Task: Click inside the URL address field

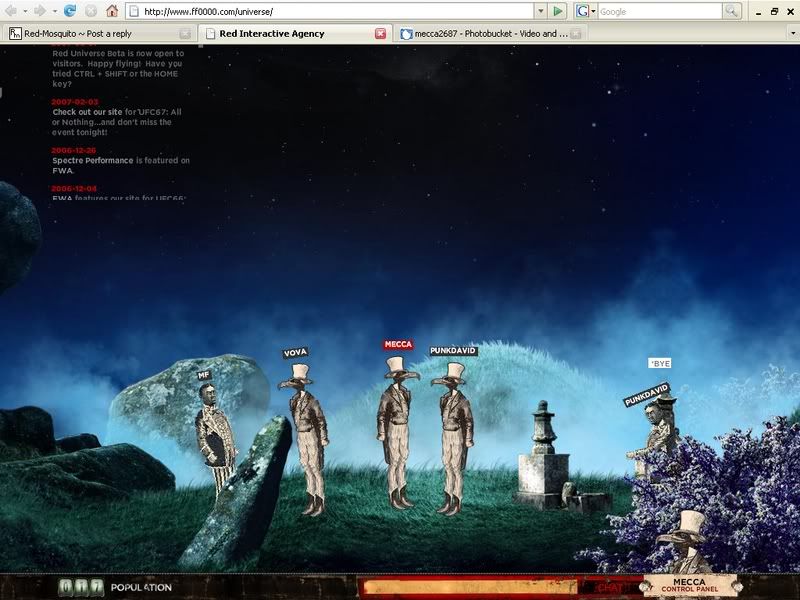Action: (330, 11)
